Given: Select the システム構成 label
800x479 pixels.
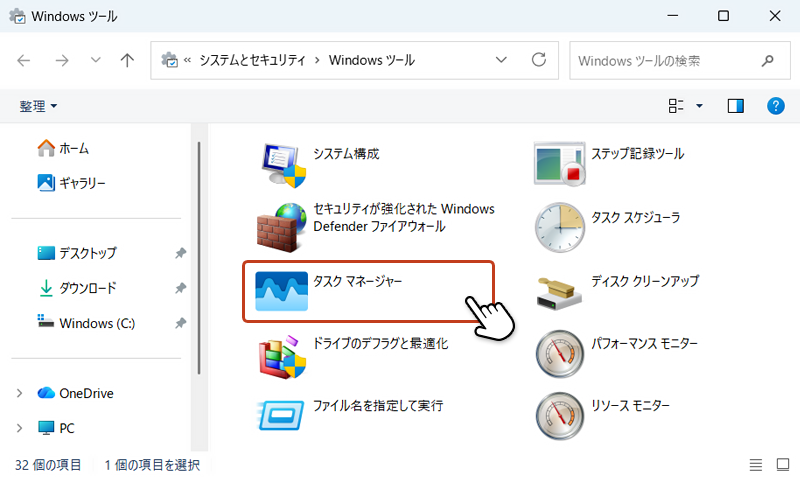Looking at the screenshot, I should click(346, 154).
